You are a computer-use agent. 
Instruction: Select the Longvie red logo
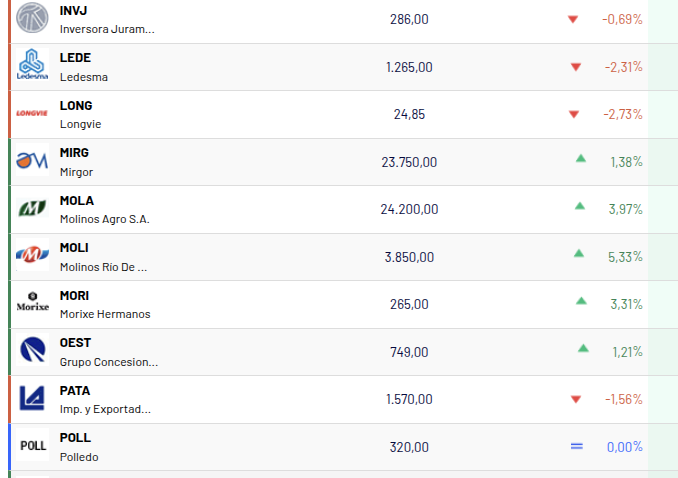click(x=32, y=113)
